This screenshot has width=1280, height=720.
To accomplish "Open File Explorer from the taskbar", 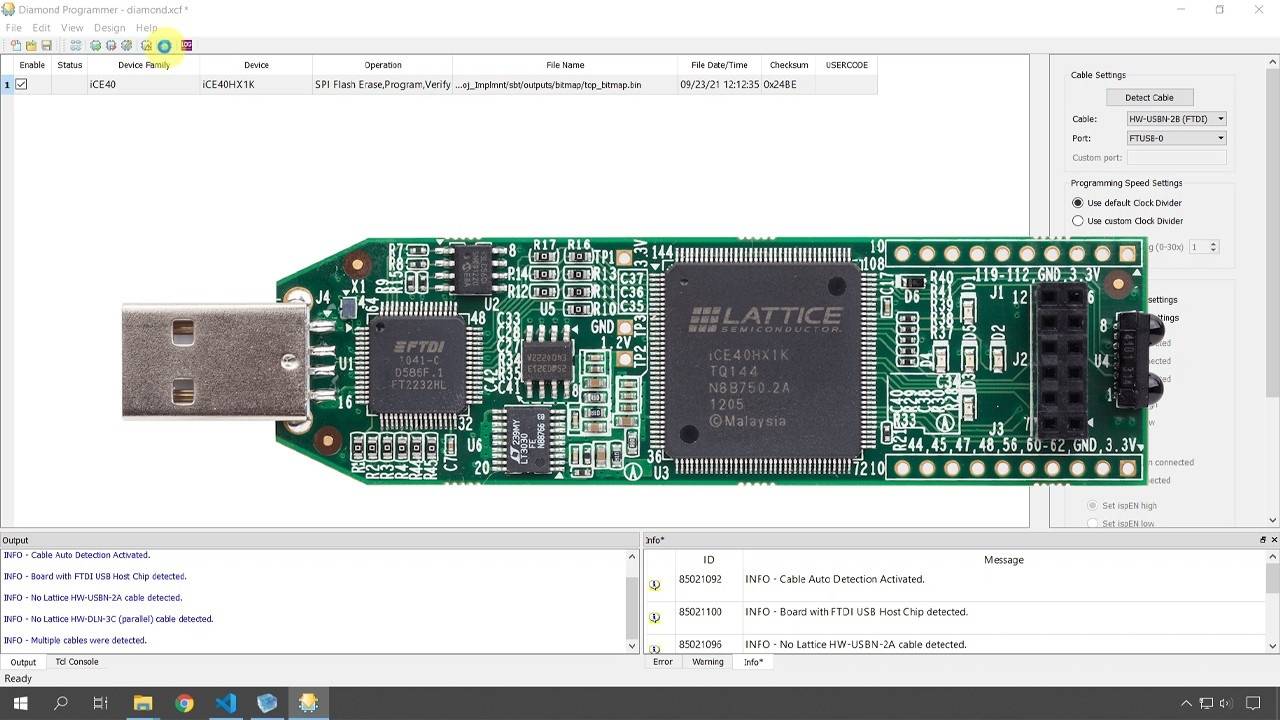I will [x=143, y=703].
